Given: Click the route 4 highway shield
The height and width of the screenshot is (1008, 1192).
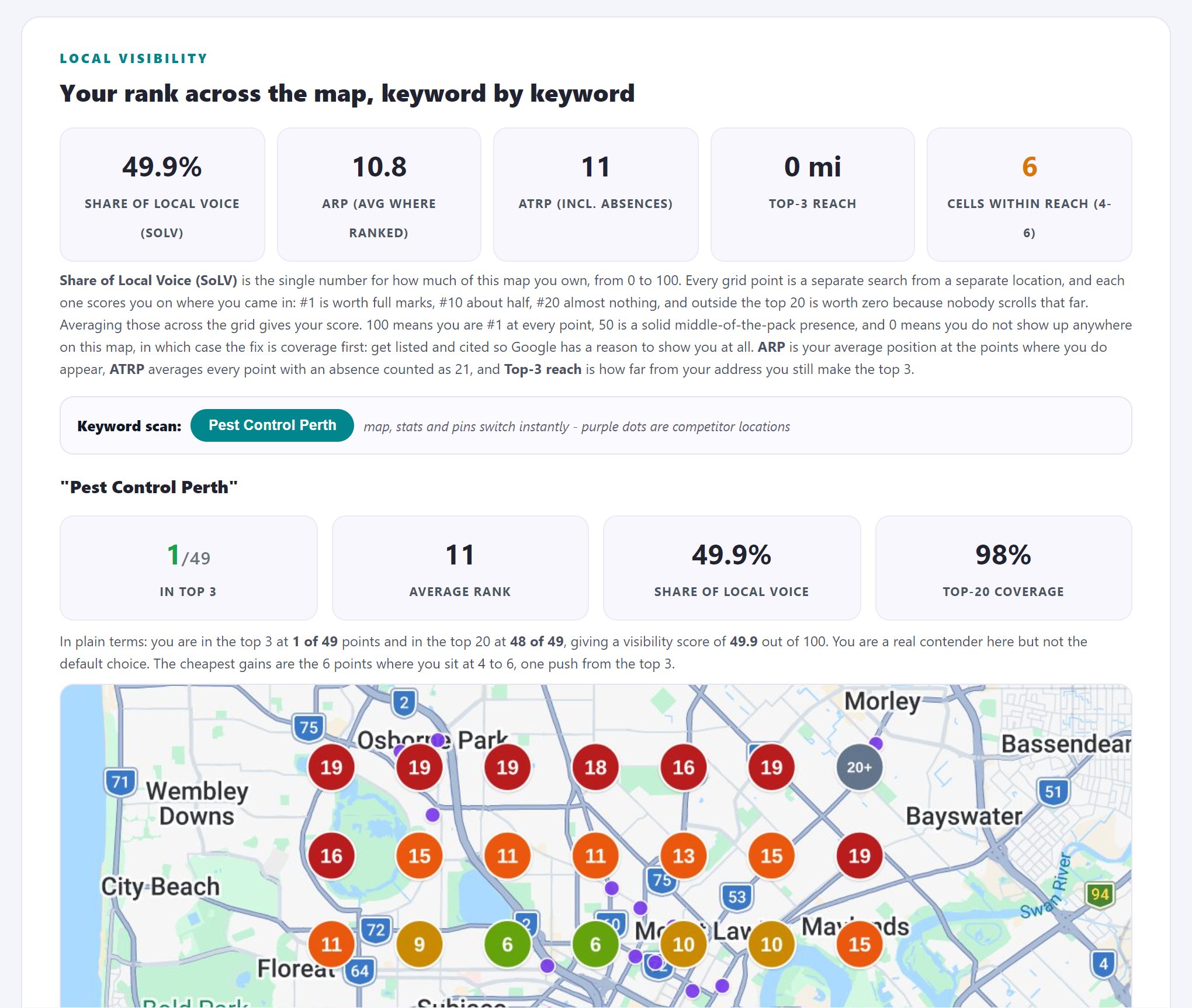Looking at the screenshot, I should tap(1103, 964).
